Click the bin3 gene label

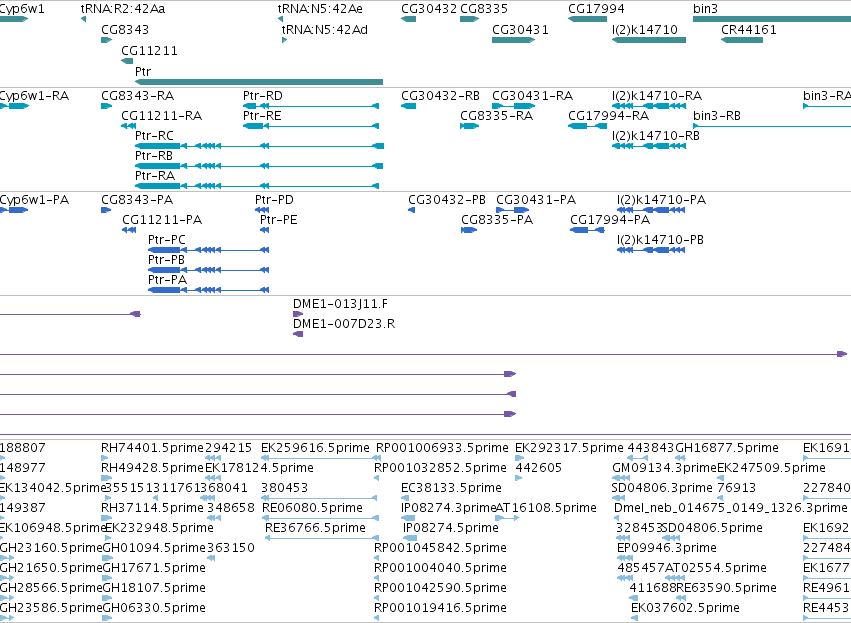pos(706,9)
